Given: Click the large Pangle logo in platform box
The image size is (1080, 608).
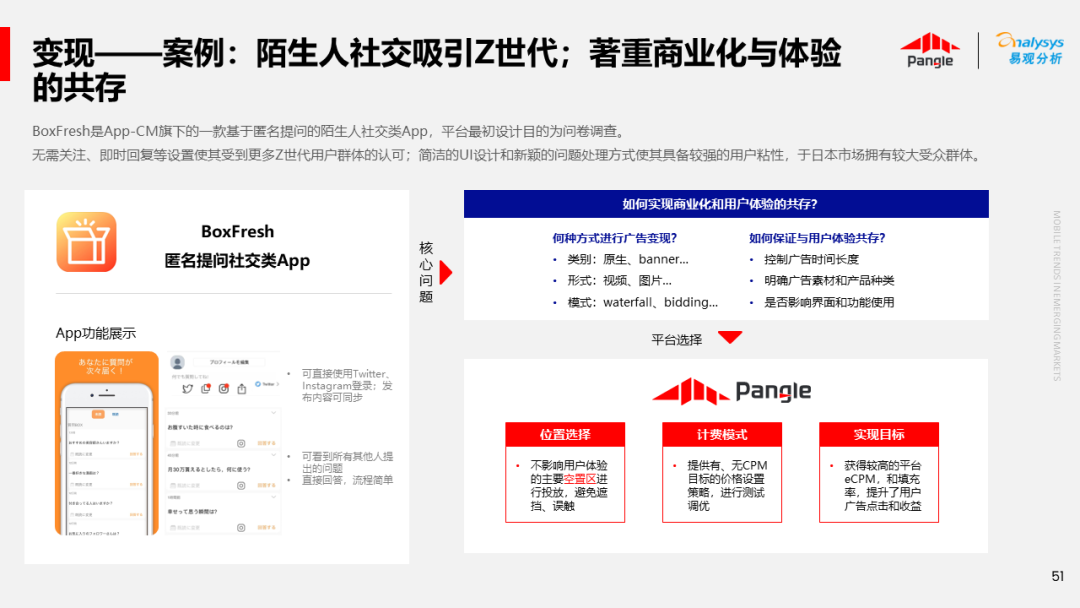Looking at the screenshot, I should 731,391.
